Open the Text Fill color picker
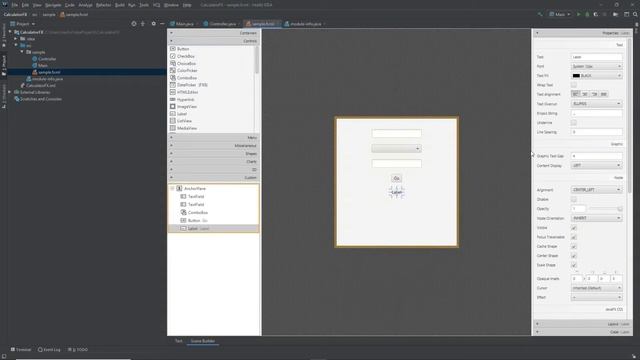The height and width of the screenshot is (360, 640). click(x=596, y=76)
